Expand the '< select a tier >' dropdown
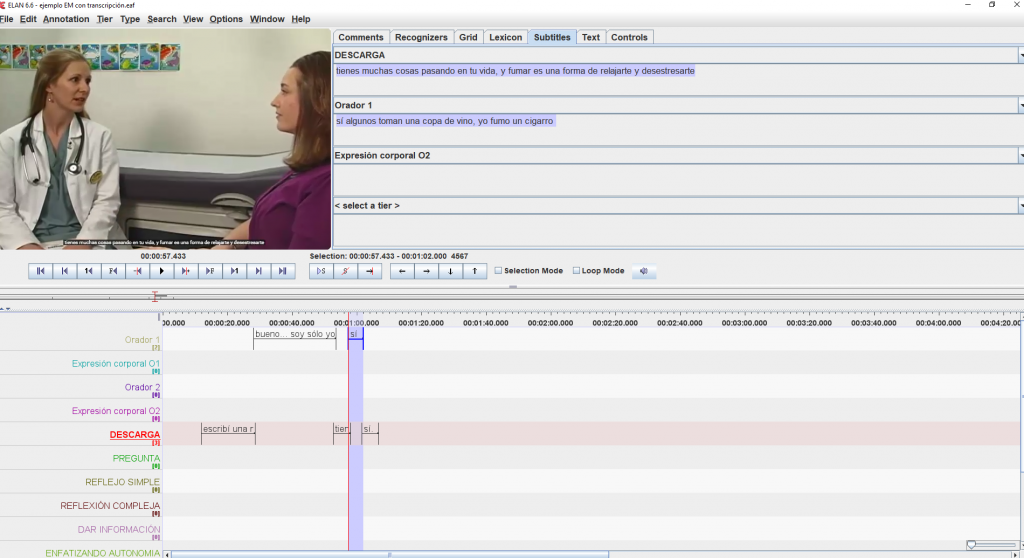This screenshot has width=1024, height=558. pos(1020,206)
